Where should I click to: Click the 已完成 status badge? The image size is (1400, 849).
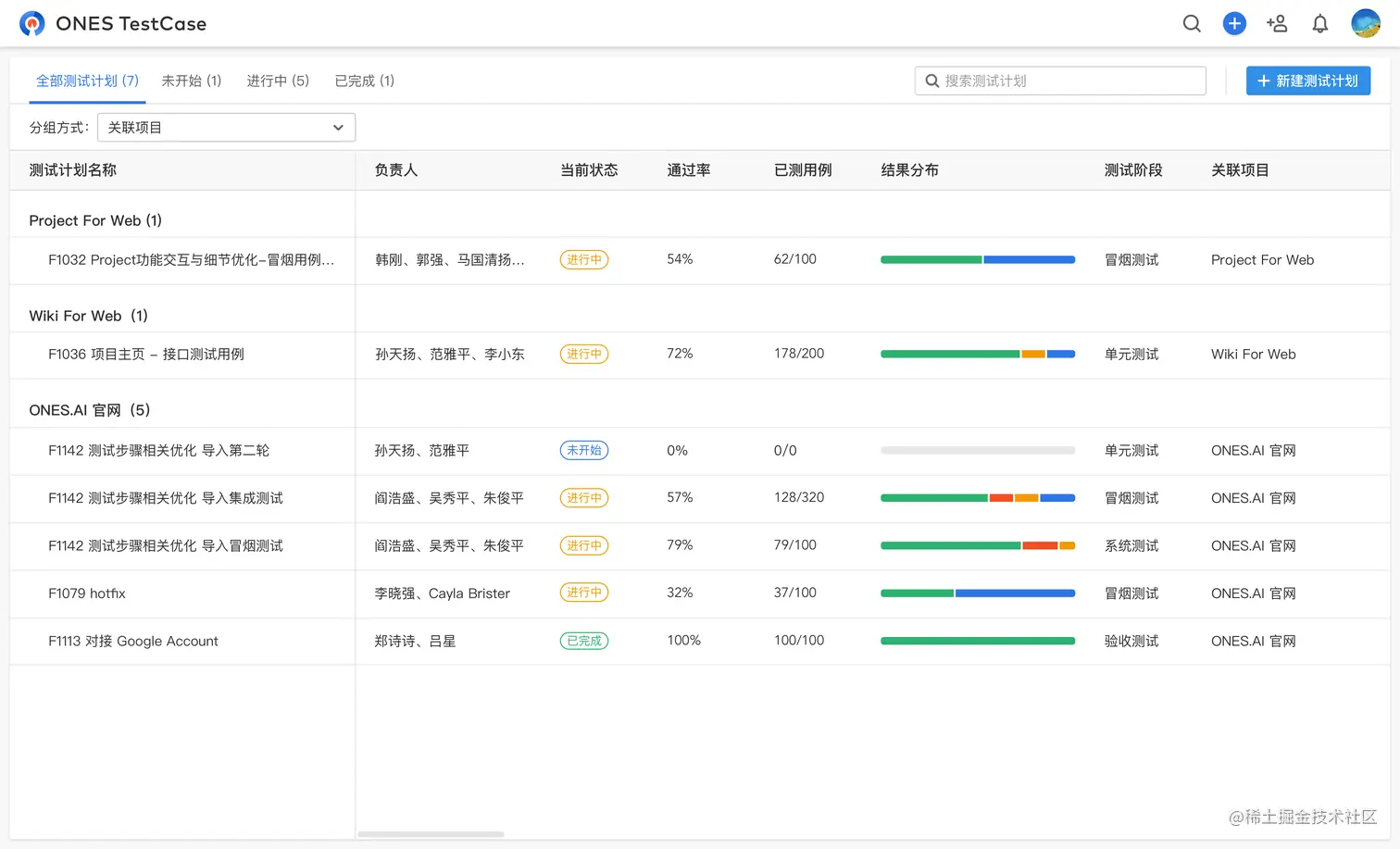[x=584, y=641]
